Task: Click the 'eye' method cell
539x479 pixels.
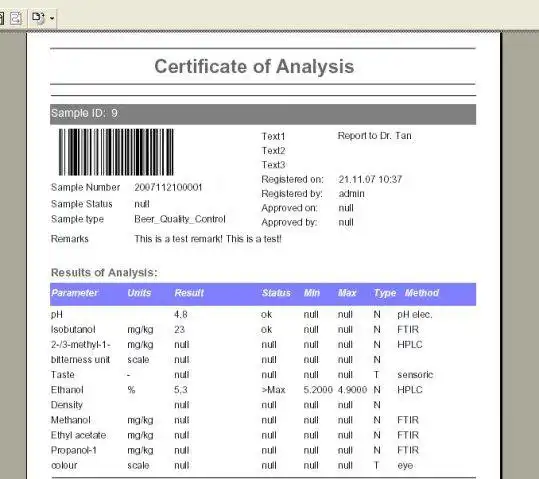Action: pos(405,466)
